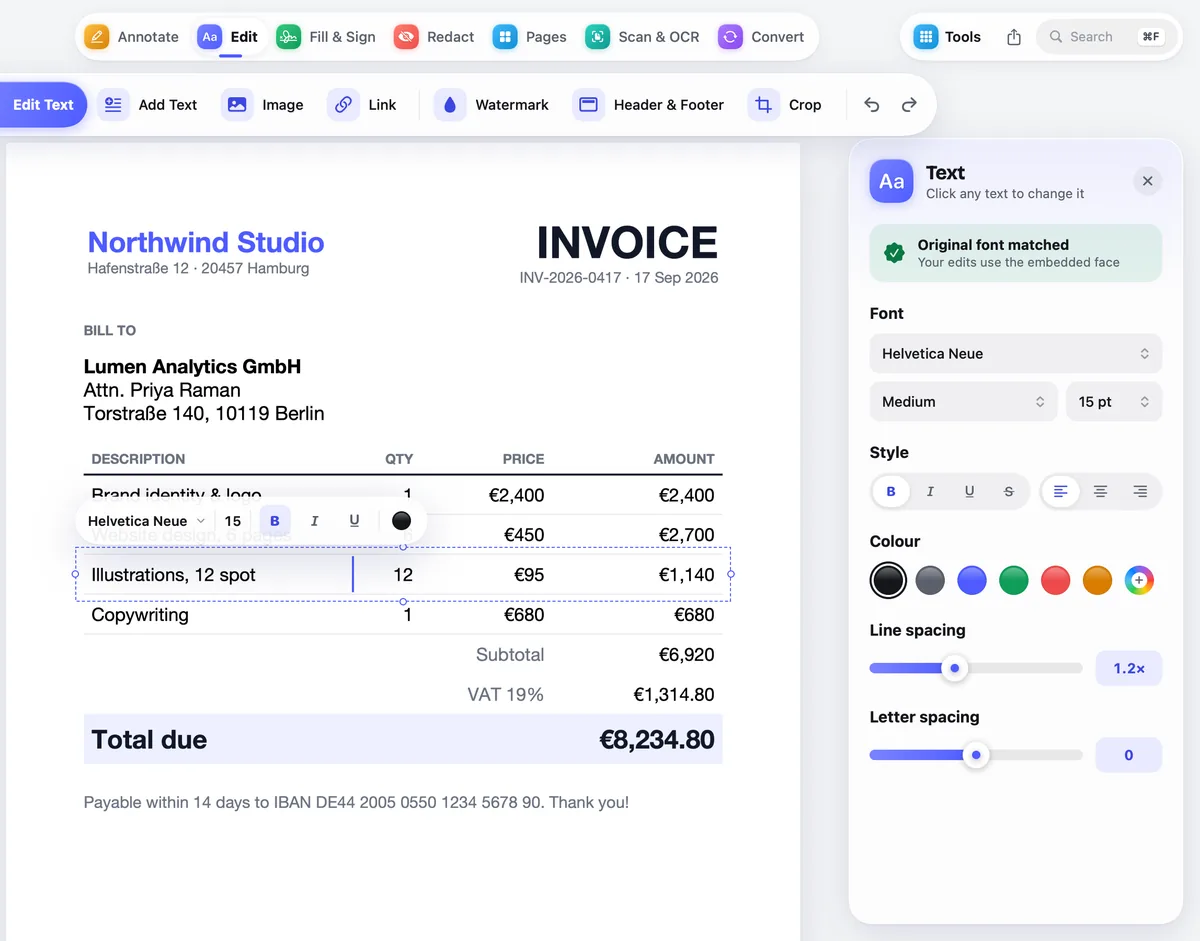Open the custom colour picker wheel
This screenshot has width=1200, height=941.
[x=1139, y=580]
